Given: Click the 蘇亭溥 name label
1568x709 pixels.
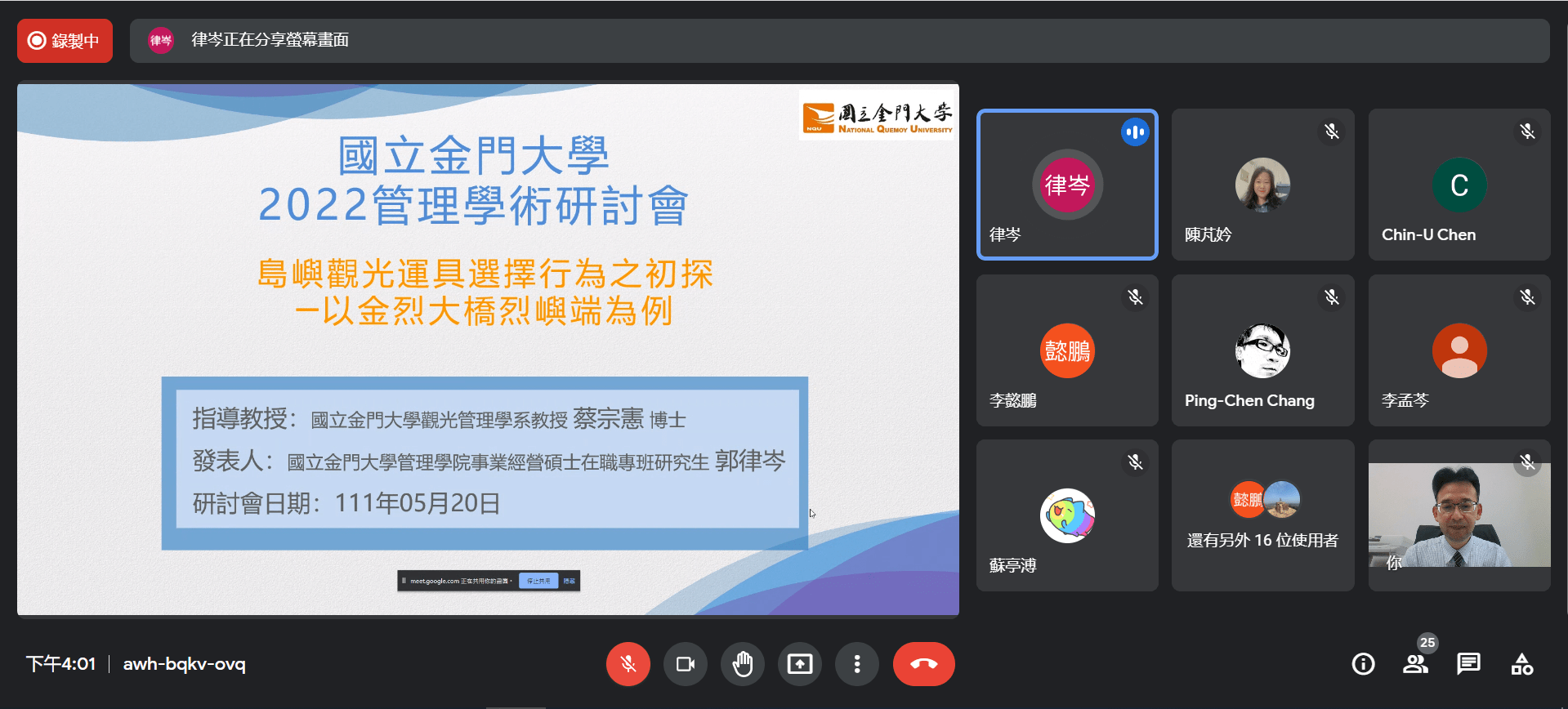Looking at the screenshot, I should coord(1013,565).
